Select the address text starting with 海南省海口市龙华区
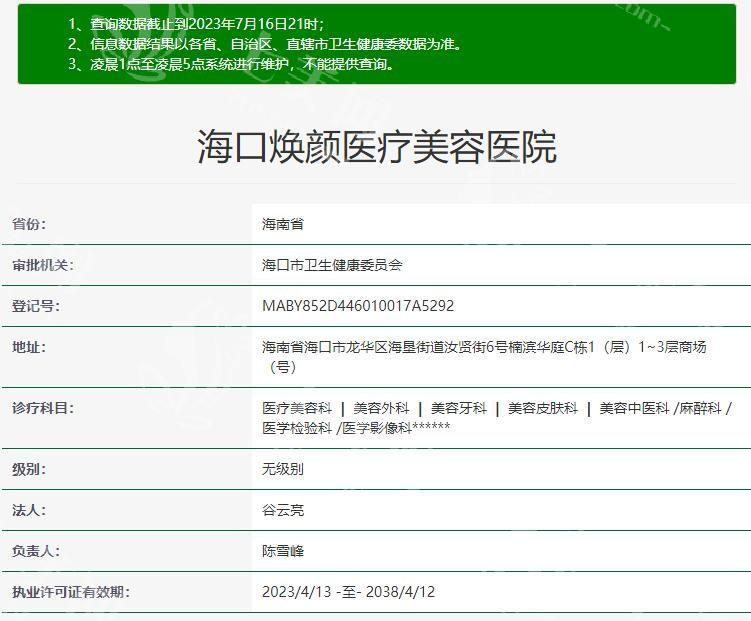The width and height of the screenshot is (751, 621). coord(483,347)
